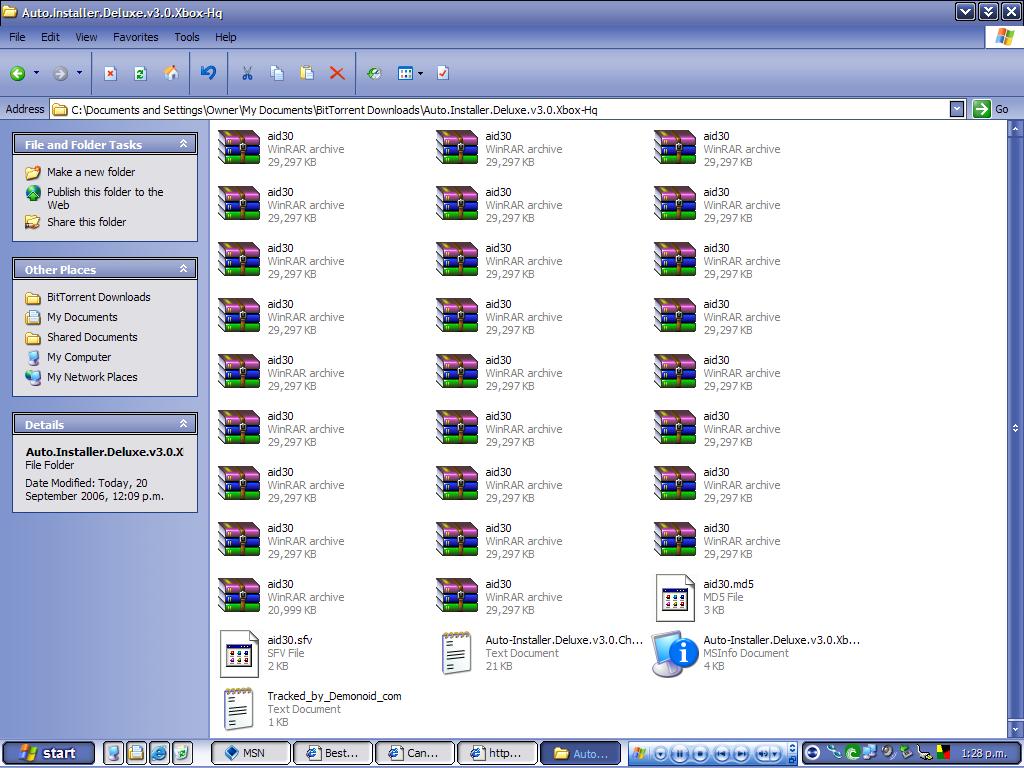Stop playback in the media player taskband

[699, 754]
